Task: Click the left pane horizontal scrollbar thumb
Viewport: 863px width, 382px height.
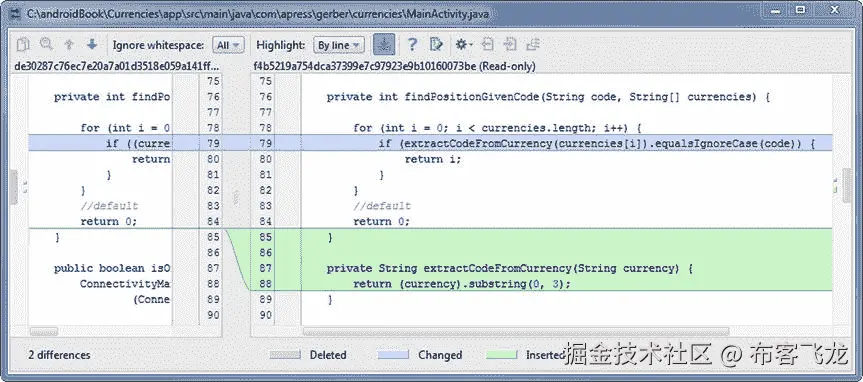Action: click(43, 331)
